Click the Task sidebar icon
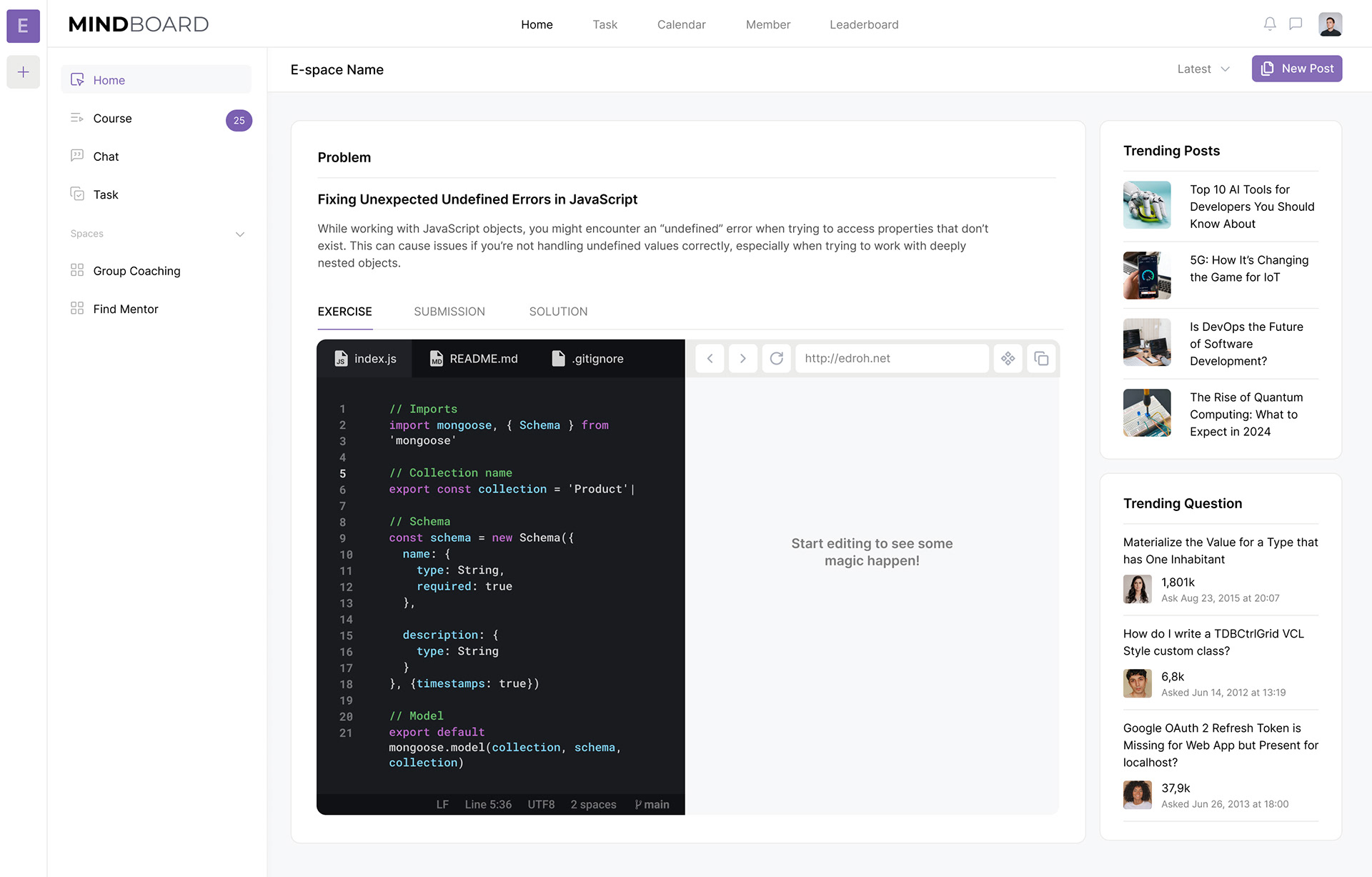Screen dimensions: 1372x877 tap(77, 194)
